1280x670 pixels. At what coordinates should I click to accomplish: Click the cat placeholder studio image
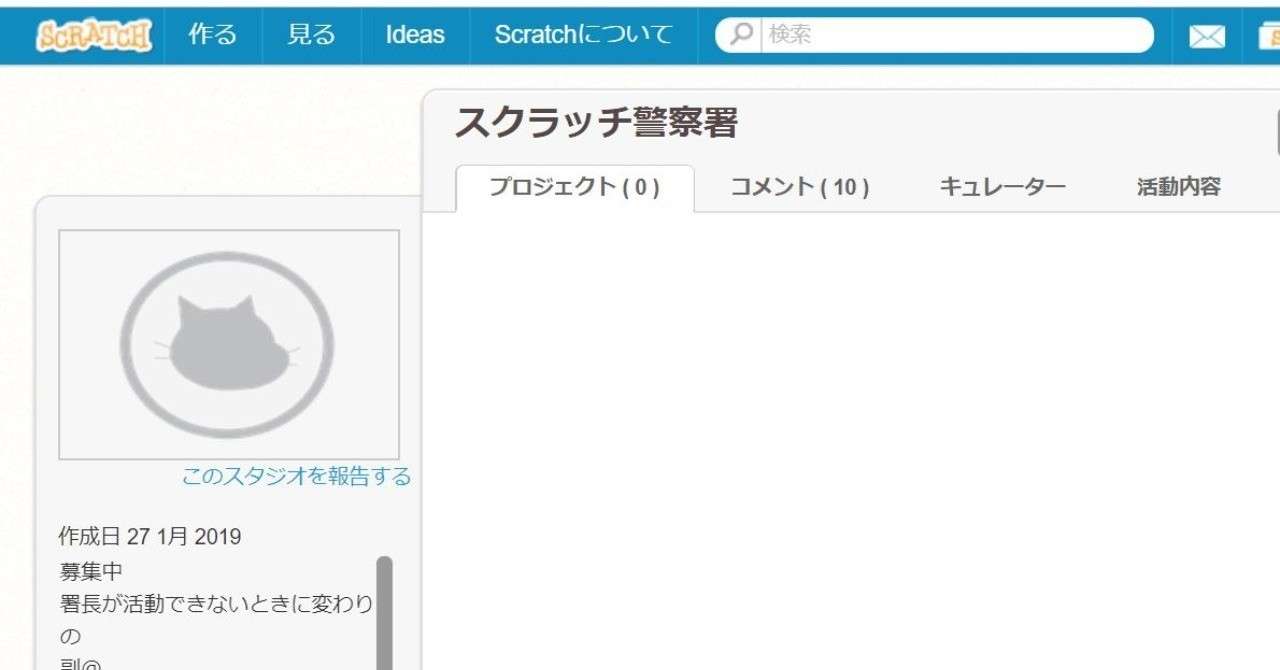click(228, 345)
